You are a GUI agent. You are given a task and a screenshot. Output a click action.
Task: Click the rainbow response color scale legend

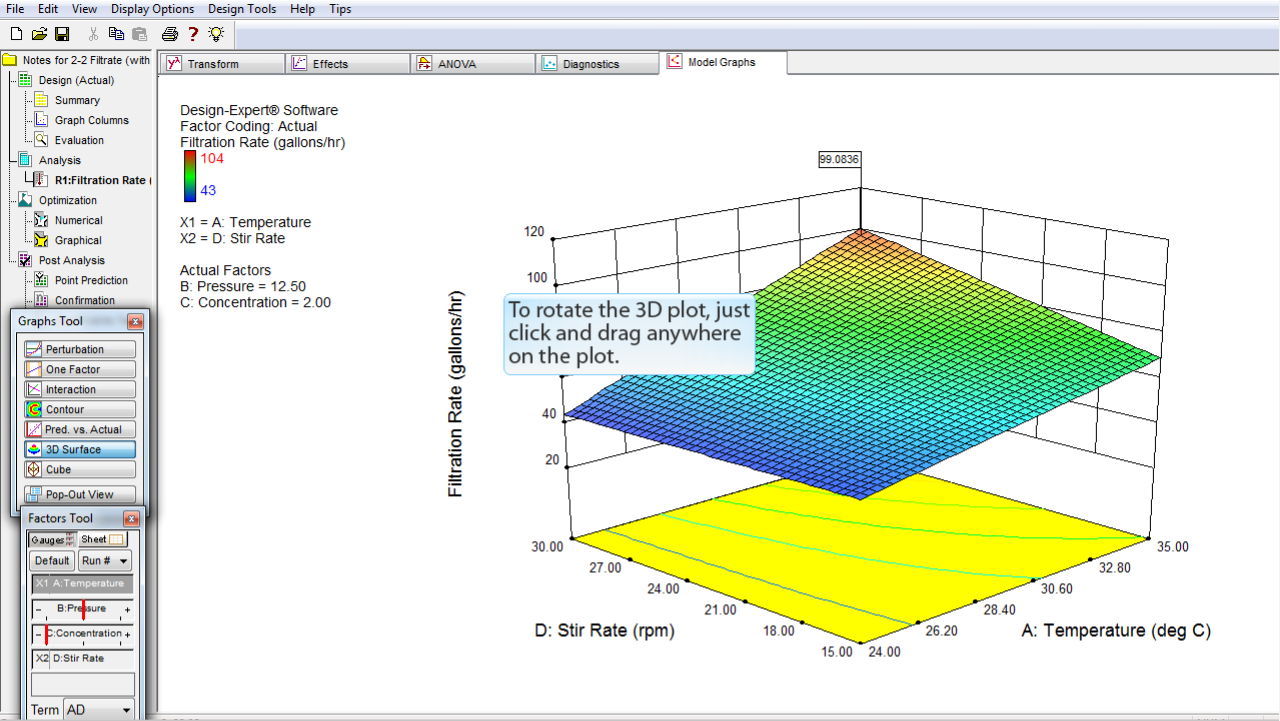tap(189, 174)
